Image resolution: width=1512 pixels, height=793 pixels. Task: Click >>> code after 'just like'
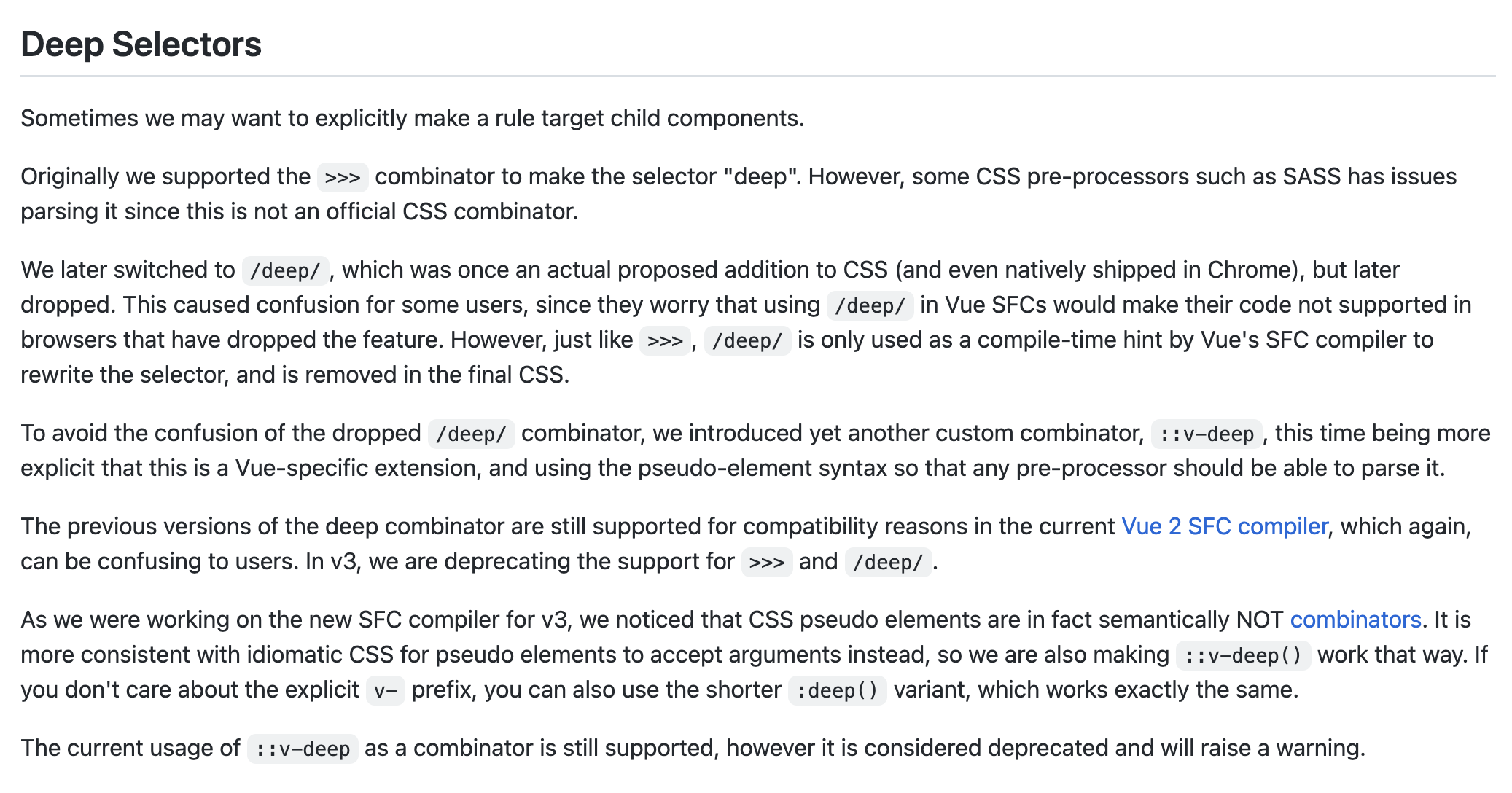pos(665,340)
